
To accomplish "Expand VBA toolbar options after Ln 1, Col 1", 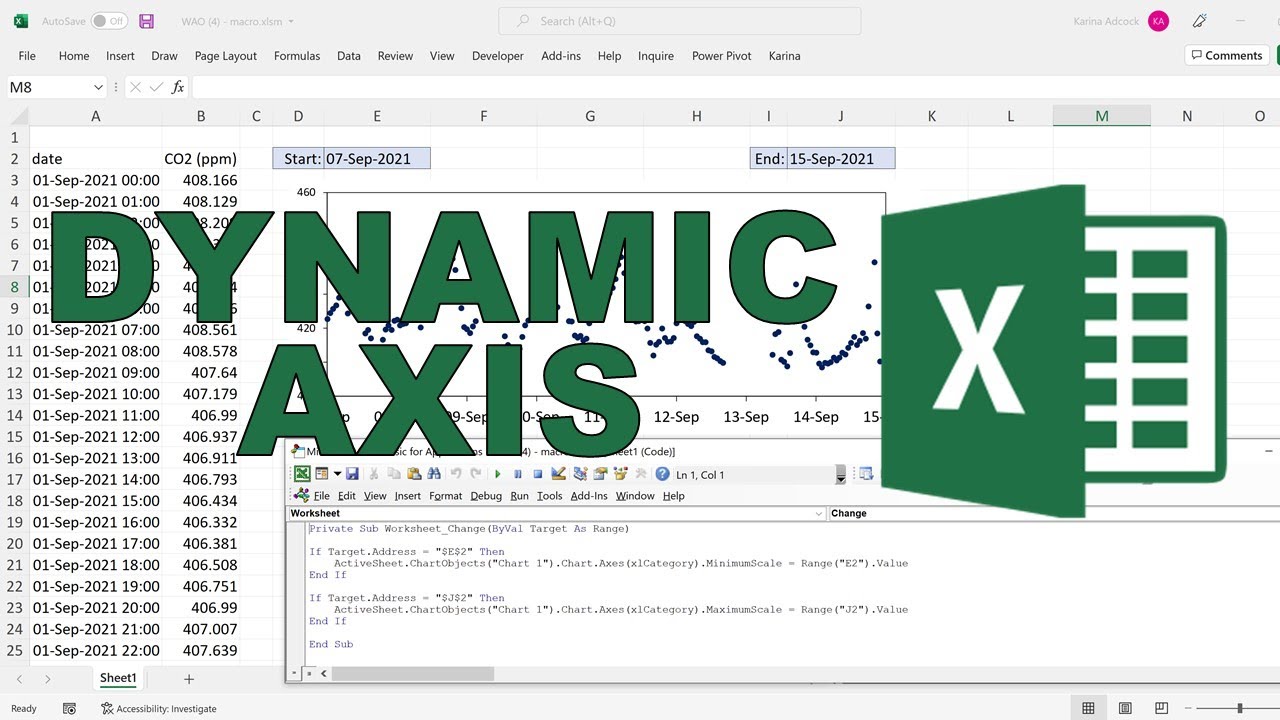I will point(841,475).
